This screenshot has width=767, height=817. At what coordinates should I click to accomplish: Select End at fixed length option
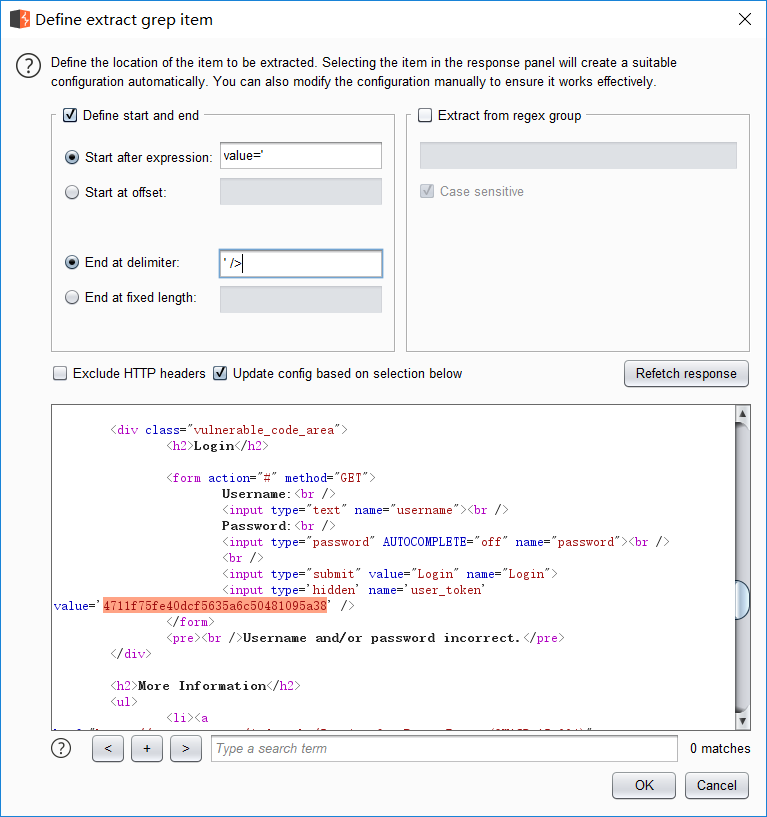pyautogui.click(x=72, y=297)
